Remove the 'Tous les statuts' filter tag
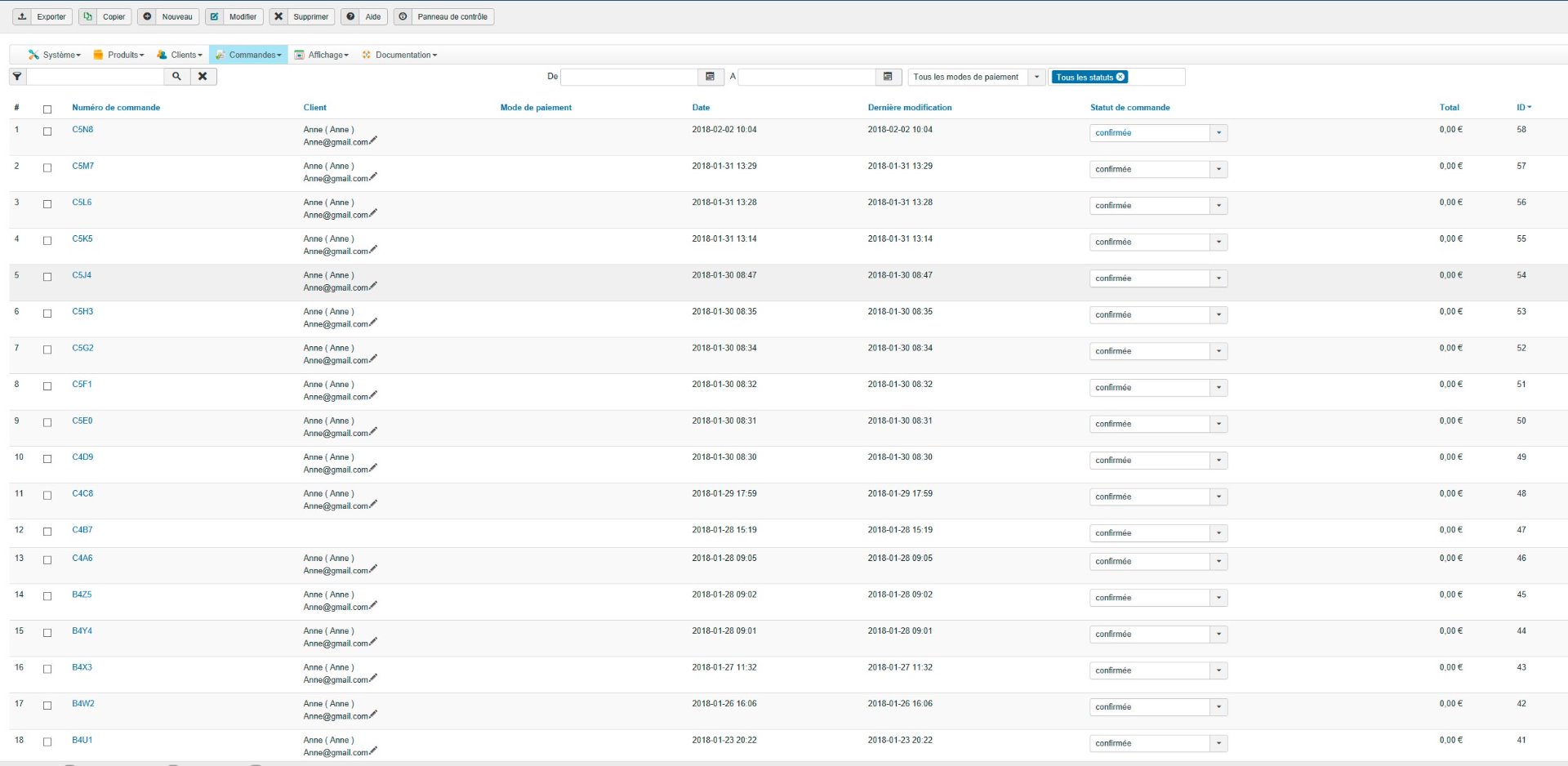This screenshot has height=766, width=1568. click(x=1120, y=77)
